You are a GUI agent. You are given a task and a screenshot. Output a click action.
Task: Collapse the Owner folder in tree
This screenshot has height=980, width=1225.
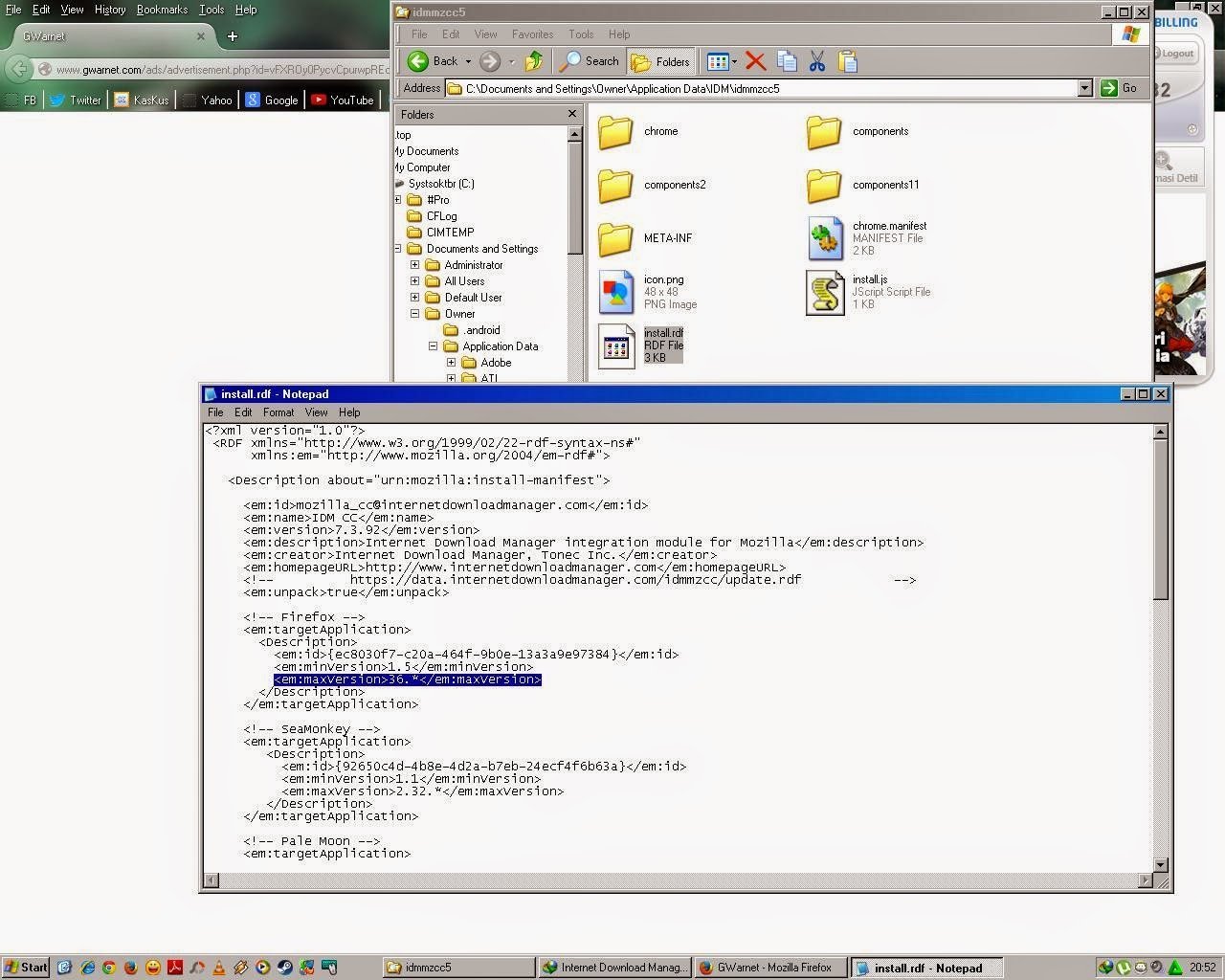tap(414, 314)
